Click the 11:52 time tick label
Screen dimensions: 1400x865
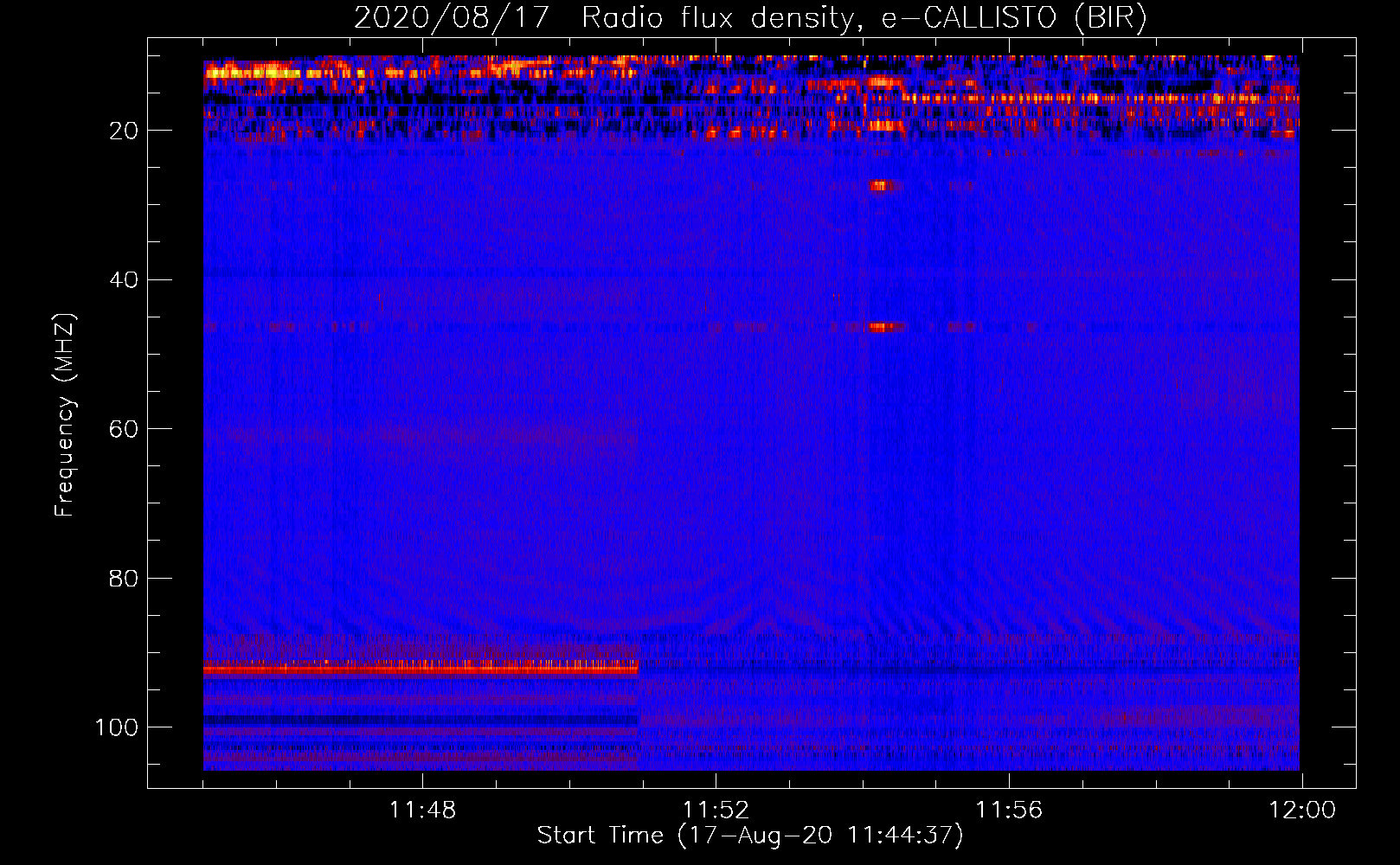coord(716,811)
